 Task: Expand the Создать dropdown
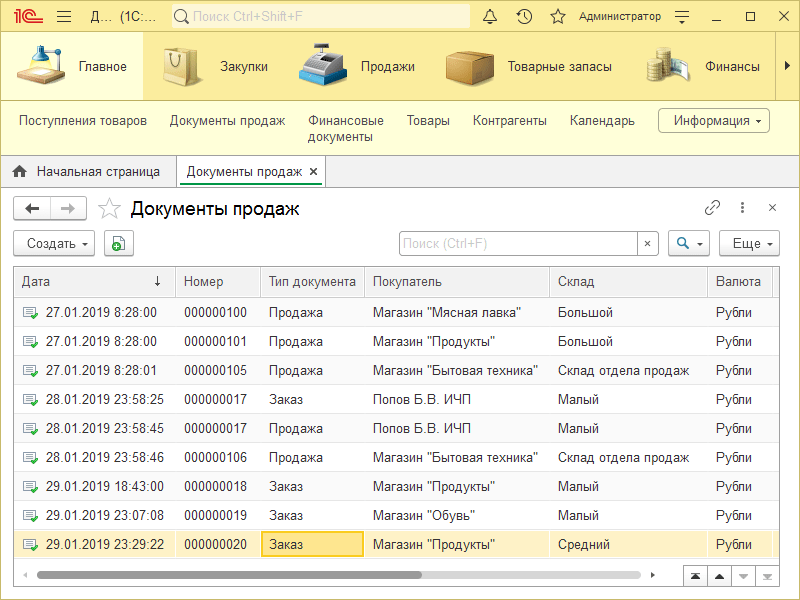[54, 243]
